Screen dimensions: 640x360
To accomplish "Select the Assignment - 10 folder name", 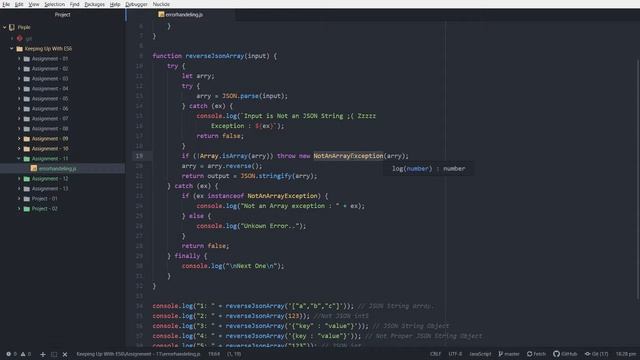I will 50,149.
